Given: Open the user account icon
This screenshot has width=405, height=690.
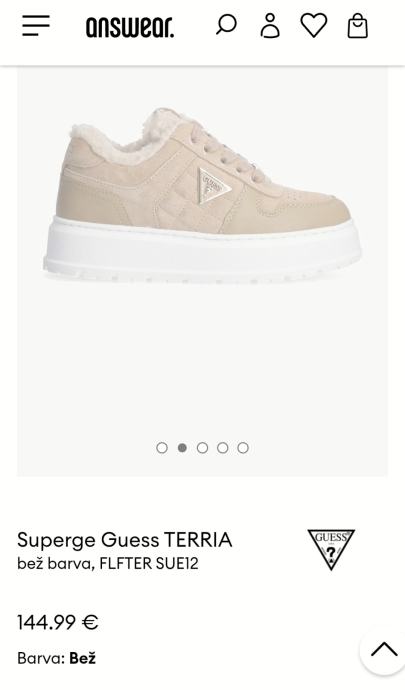Looking at the screenshot, I should (270, 26).
